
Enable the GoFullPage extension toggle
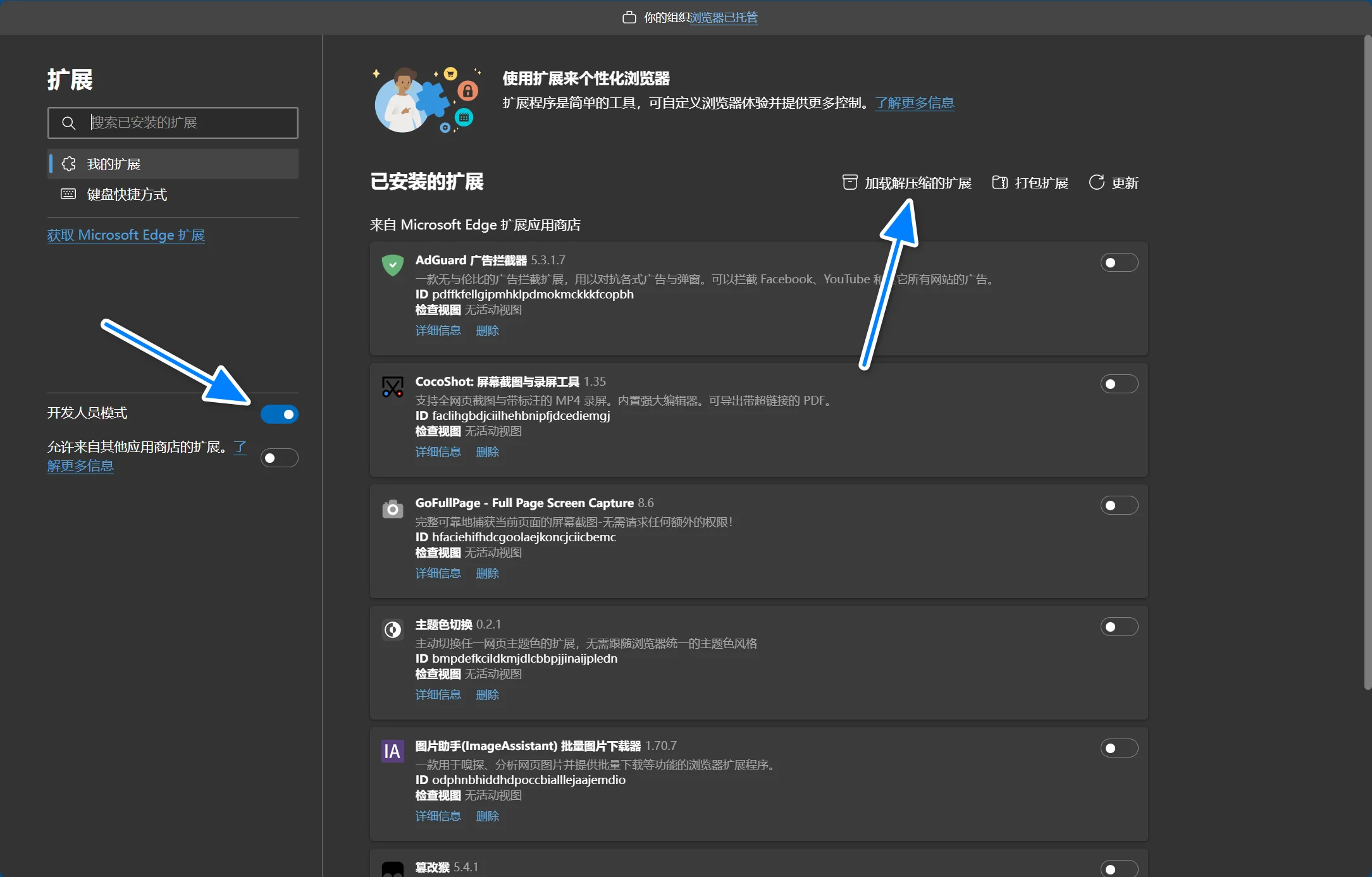click(1118, 505)
